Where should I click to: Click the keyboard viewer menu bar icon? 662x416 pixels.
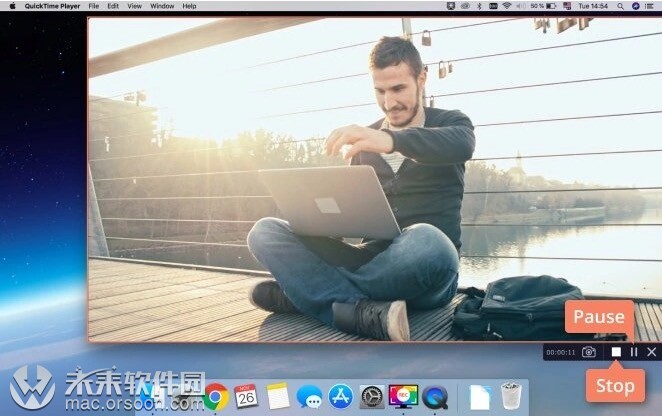(x=493, y=6)
